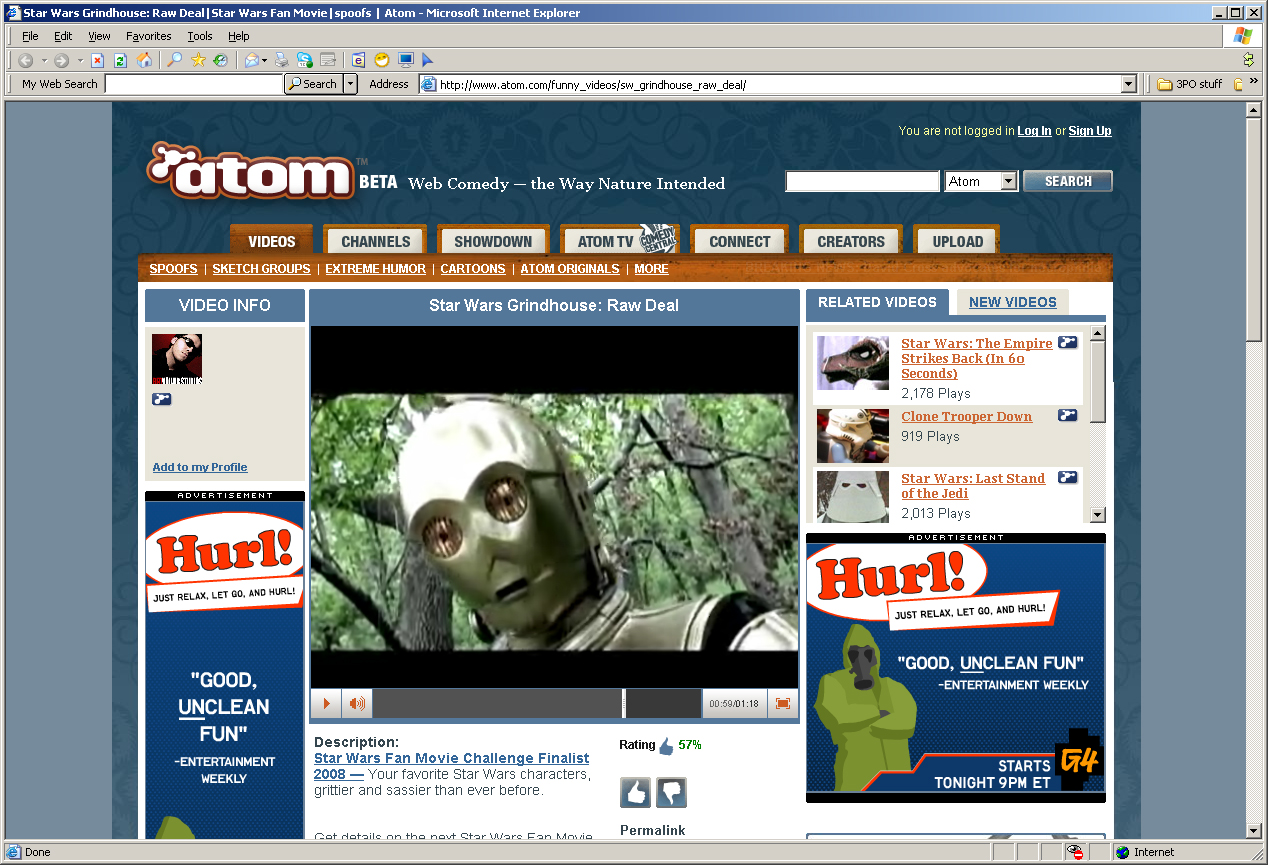Open the 3PO stuff links folder
Viewport: 1268px width, 865px height.
pos(1189,84)
